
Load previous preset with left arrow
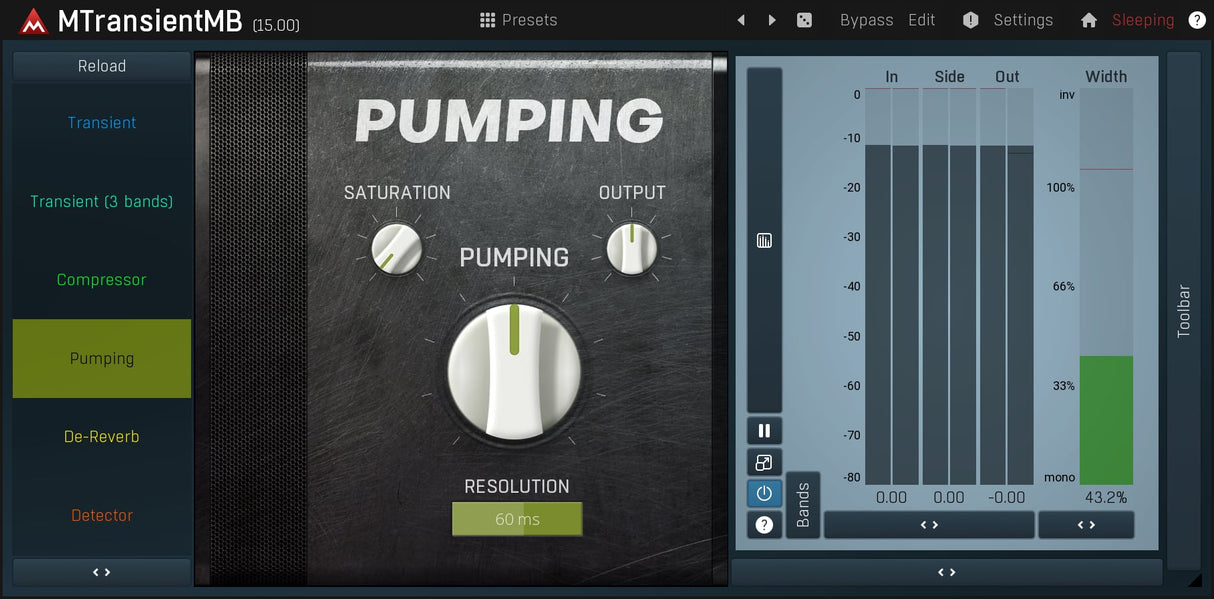click(741, 20)
